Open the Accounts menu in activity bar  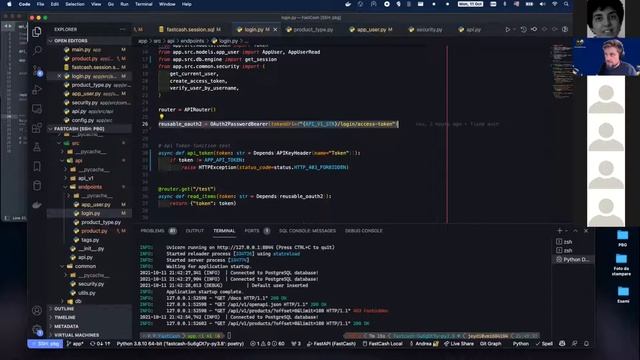pyautogui.click(x=37, y=311)
